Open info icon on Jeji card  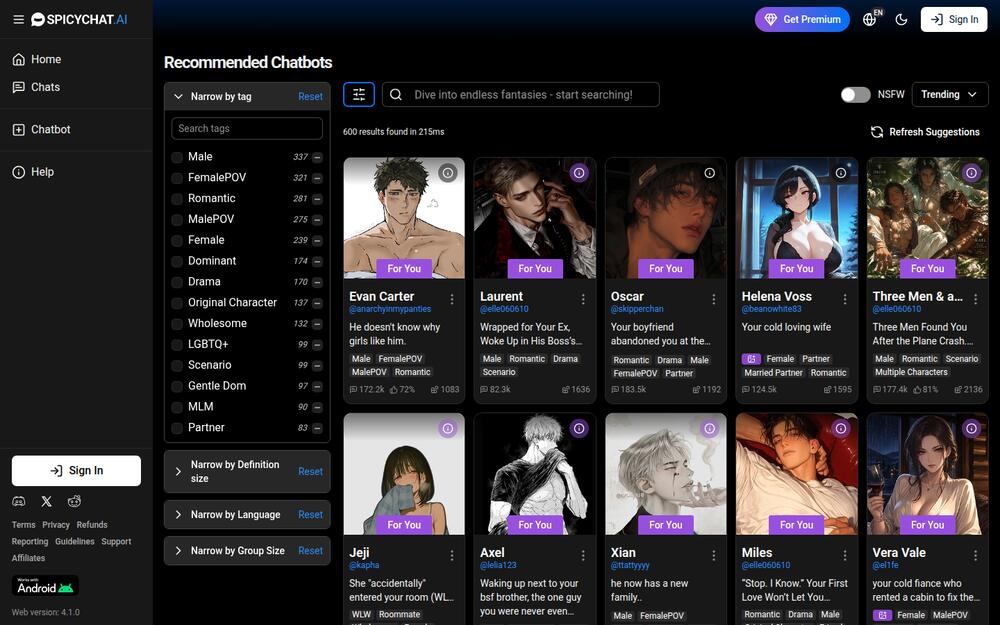[x=448, y=429]
